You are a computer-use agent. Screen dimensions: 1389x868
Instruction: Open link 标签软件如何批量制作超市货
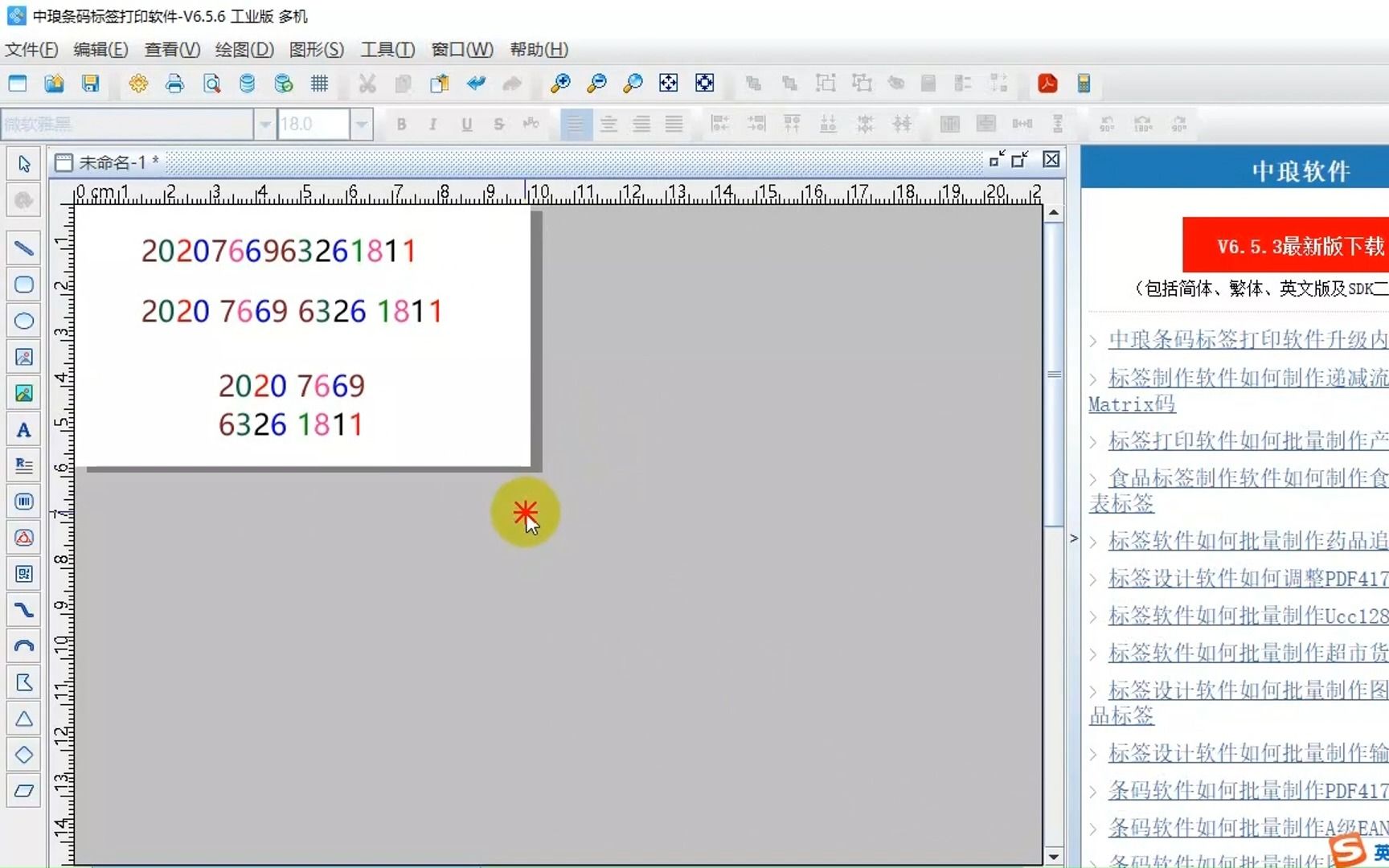pyautogui.click(x=1248, y=653)
